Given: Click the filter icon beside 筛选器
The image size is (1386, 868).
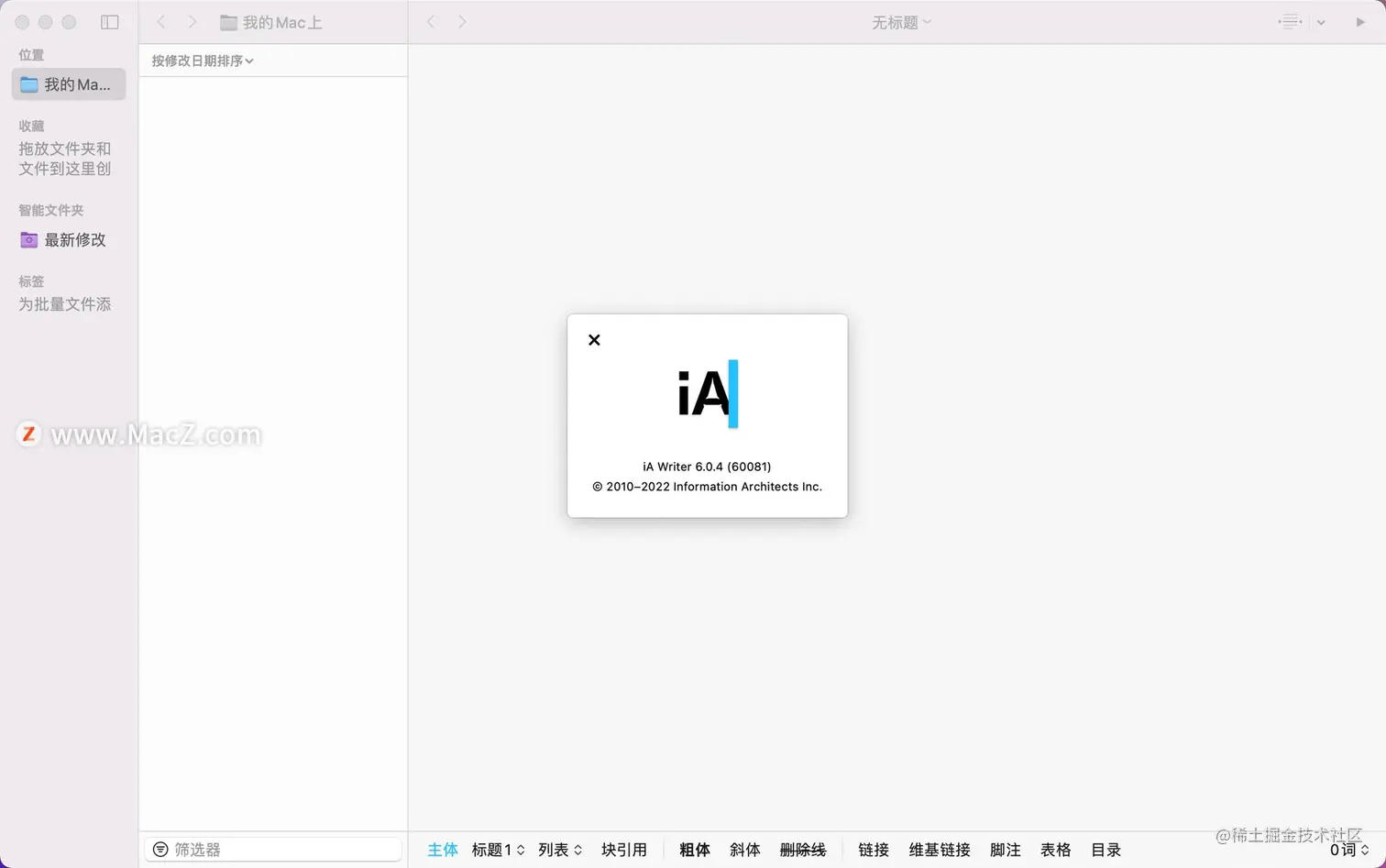Looking at the screenshot, I should [x=160, y=850].
